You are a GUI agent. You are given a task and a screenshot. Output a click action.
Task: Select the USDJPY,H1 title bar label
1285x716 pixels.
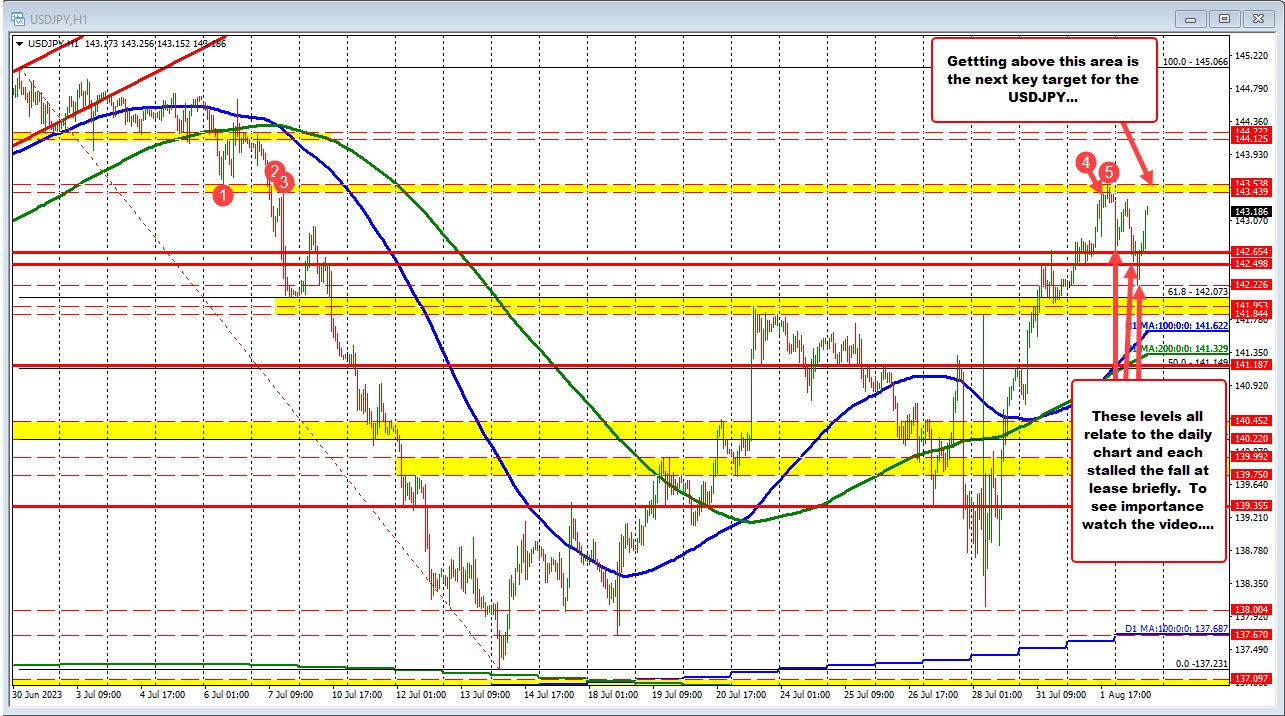pos(60,17)
